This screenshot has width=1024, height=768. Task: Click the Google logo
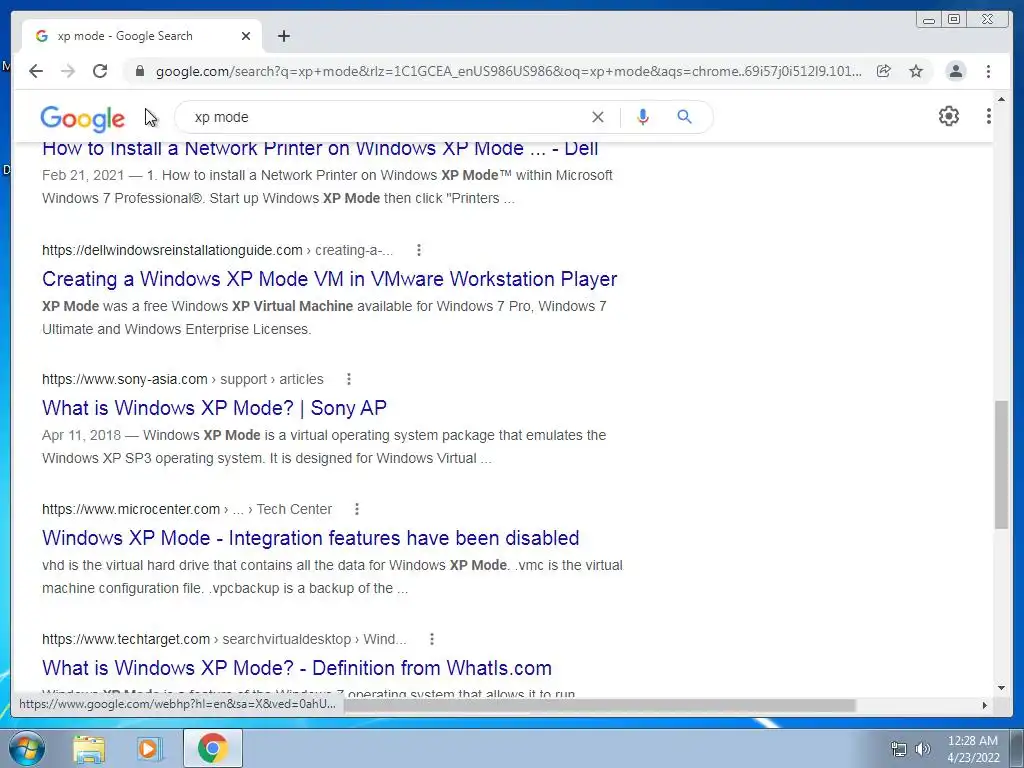82,118
